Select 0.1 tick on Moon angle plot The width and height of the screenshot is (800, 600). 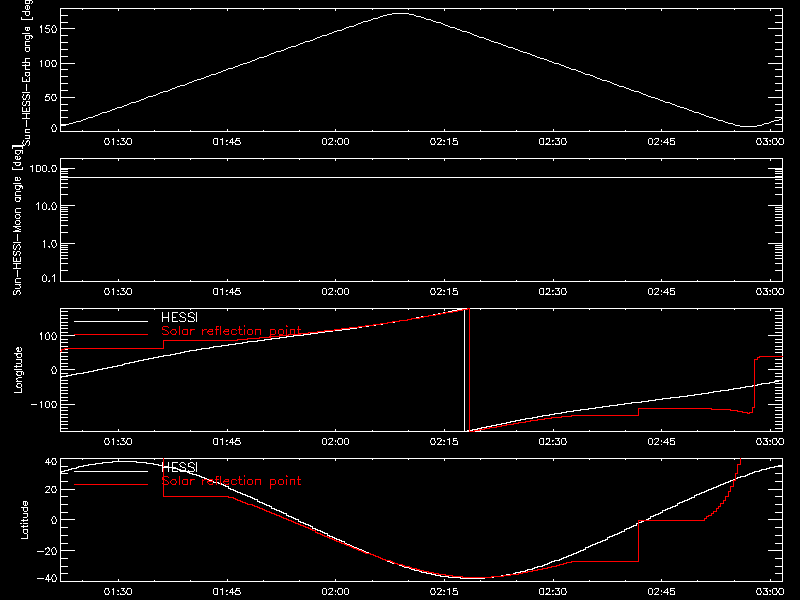tap(49, 278)
